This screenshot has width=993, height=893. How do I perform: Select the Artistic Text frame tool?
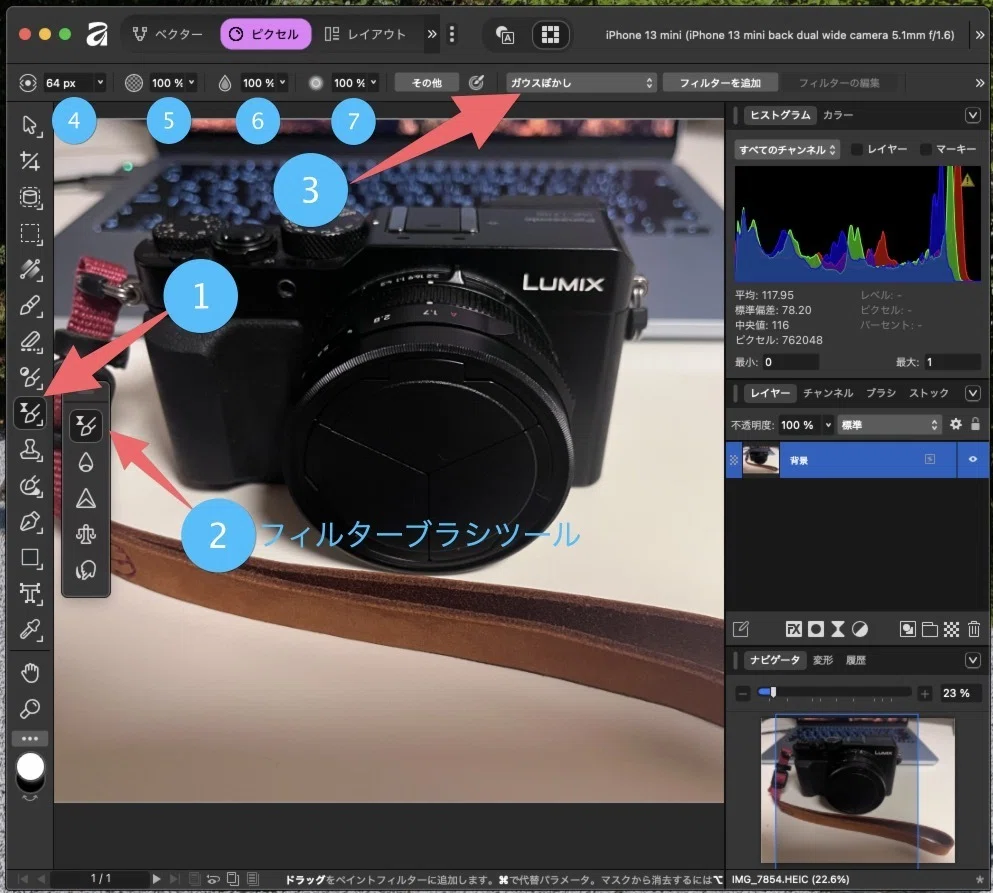29,594
